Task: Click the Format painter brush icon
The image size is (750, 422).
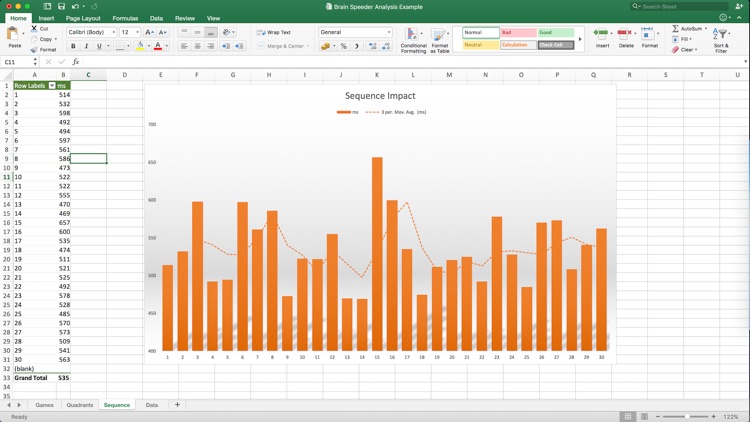Action: pos(34,50)
